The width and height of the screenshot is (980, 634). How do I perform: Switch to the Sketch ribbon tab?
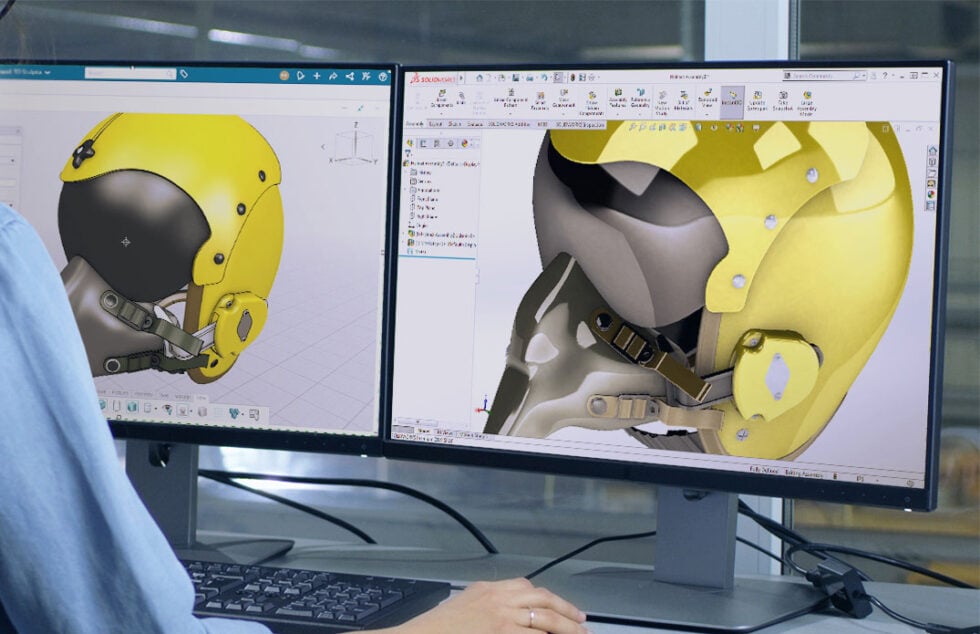pyautogui.click(x=454, y=124)
